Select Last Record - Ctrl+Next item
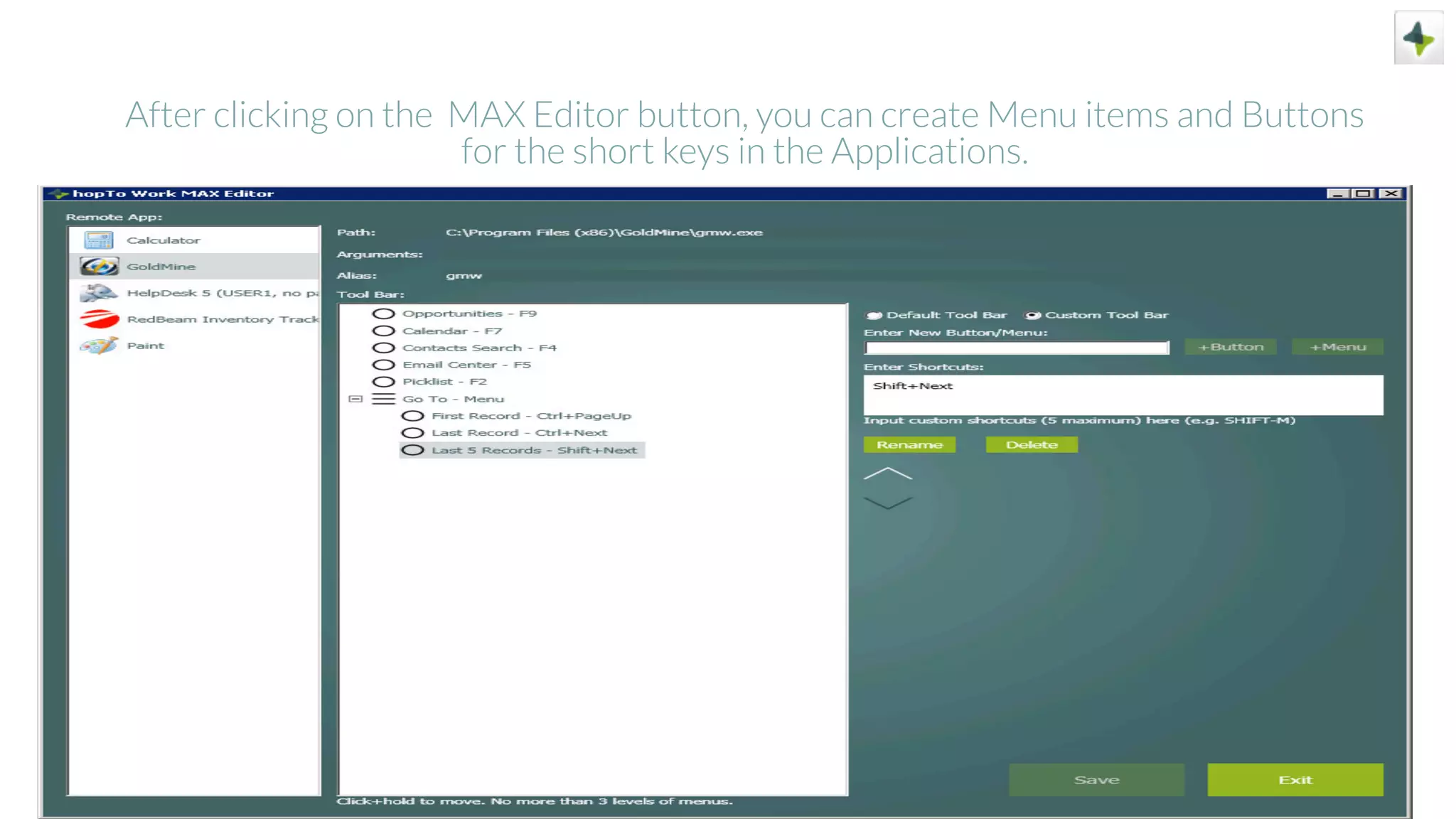1456x819 pixels. 519,433
